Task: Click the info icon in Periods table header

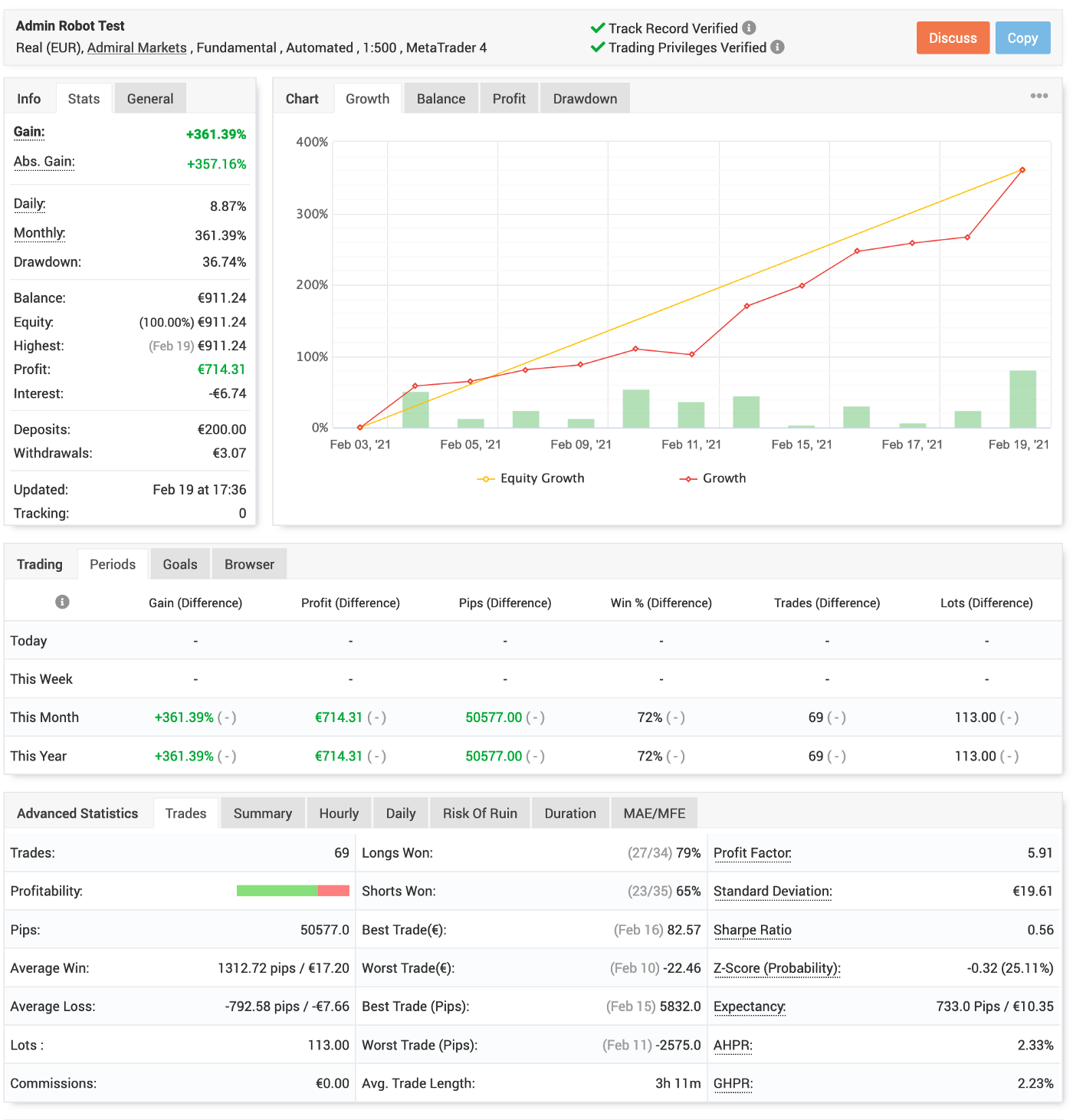Action: (62, 602)
